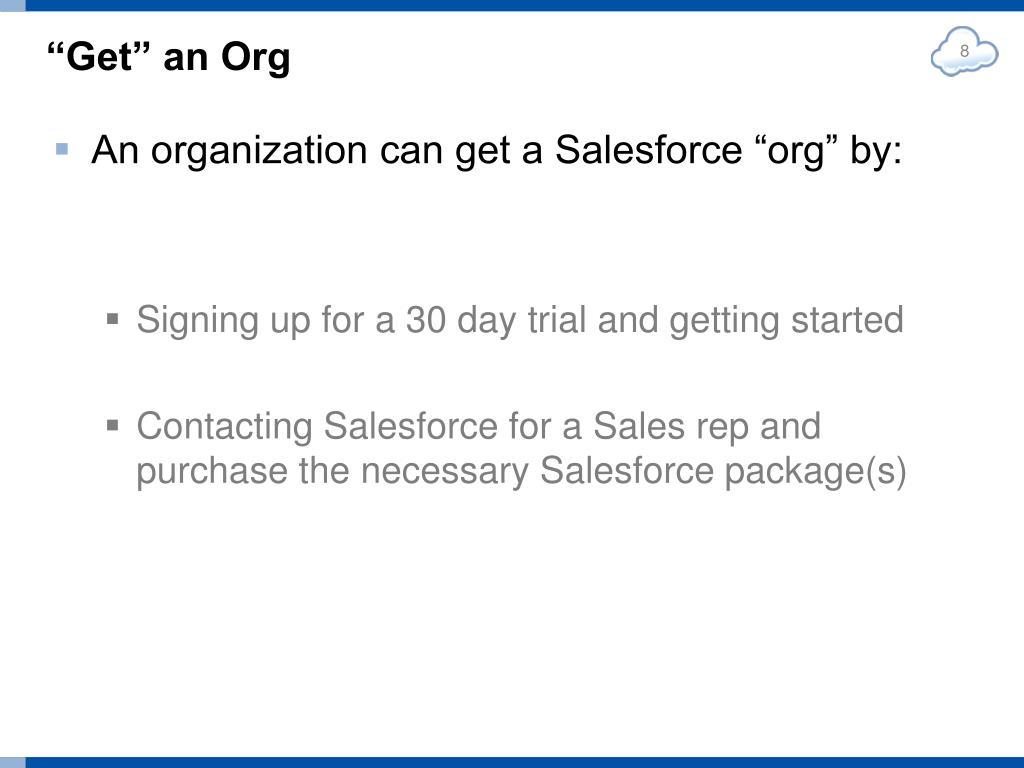Screen dimensions: 1024x768
Task: Click the dark blue bar along the bottom
Action: [524, 763]
